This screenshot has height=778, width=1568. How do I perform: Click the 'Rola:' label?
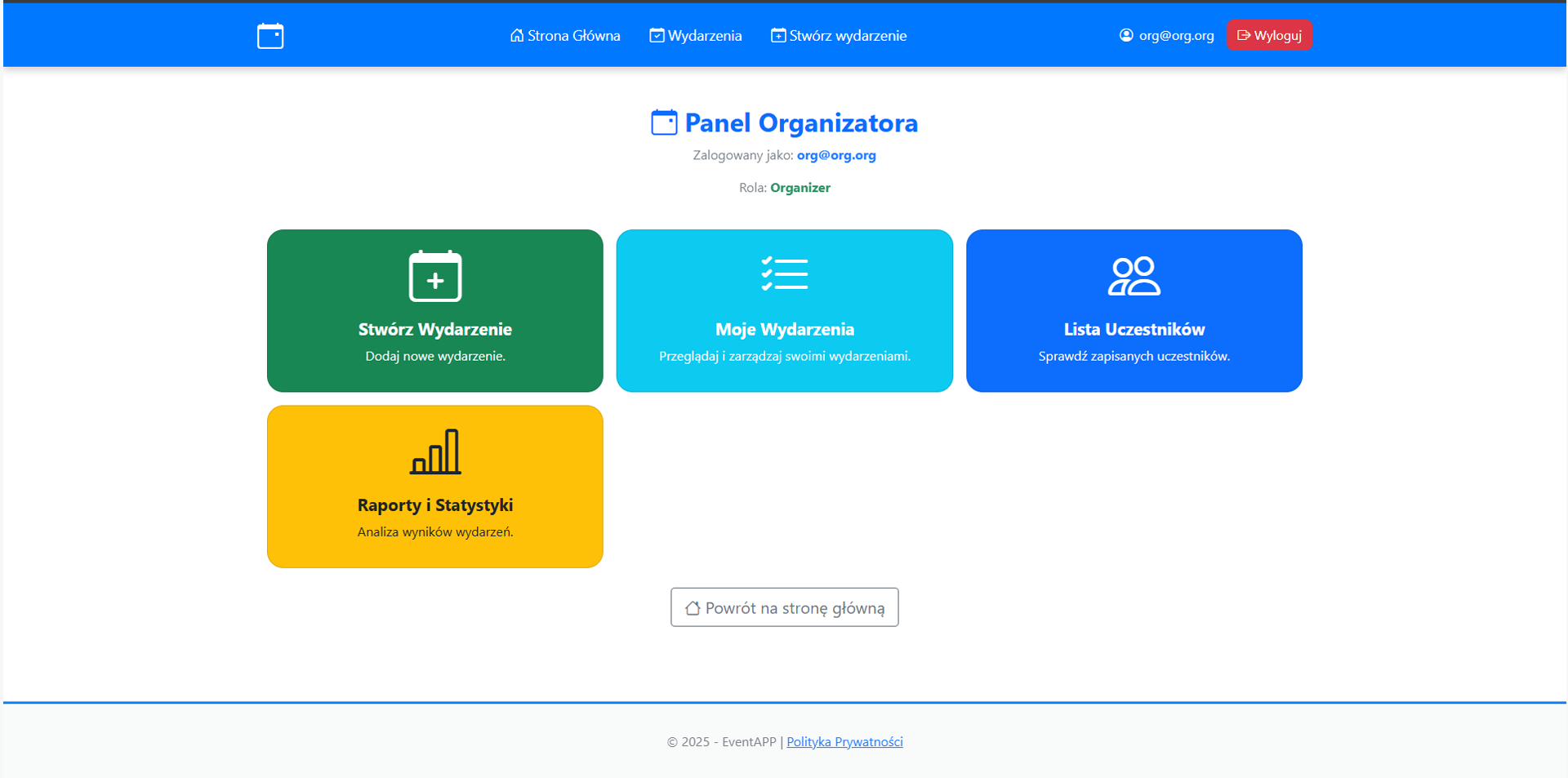pyautogui.click(x=753, y=188)
